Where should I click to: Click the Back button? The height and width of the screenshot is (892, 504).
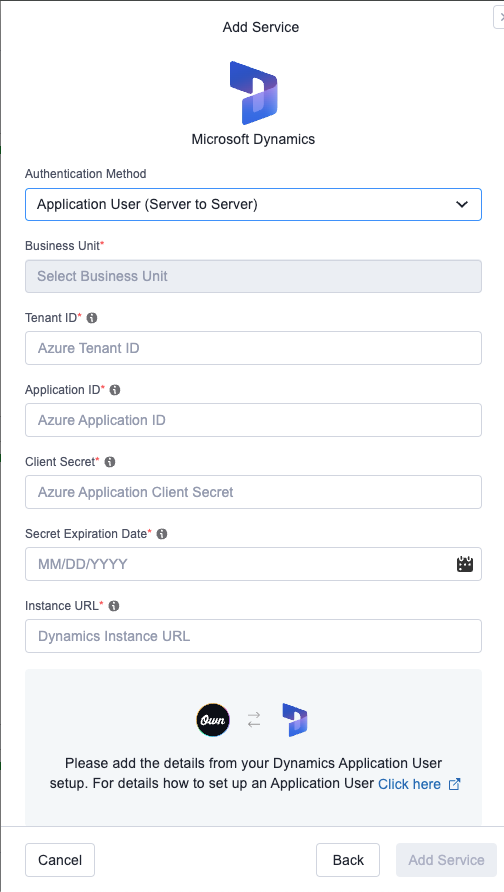(348, 860)
